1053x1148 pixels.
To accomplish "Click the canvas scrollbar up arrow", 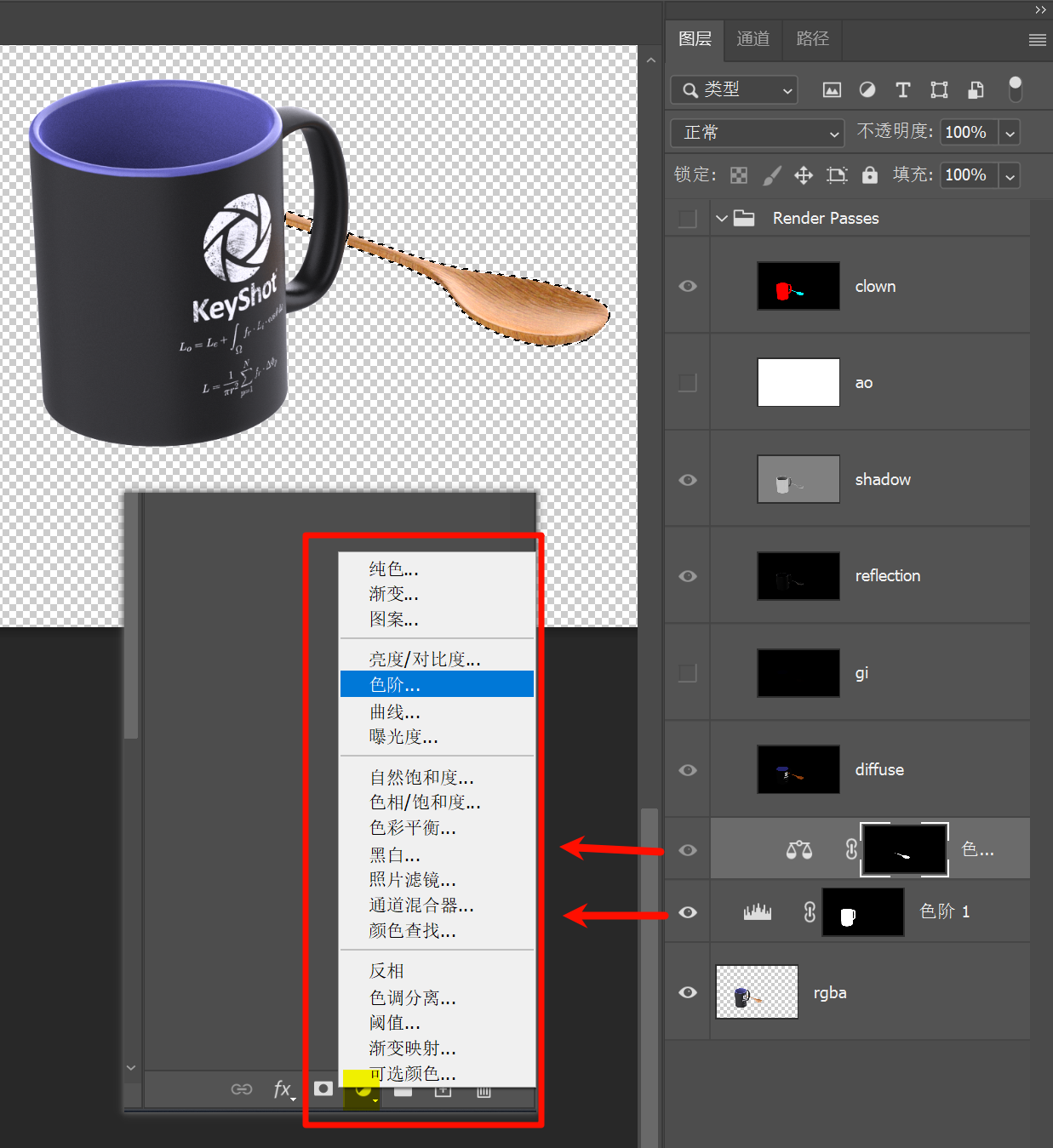I will 650,60.
